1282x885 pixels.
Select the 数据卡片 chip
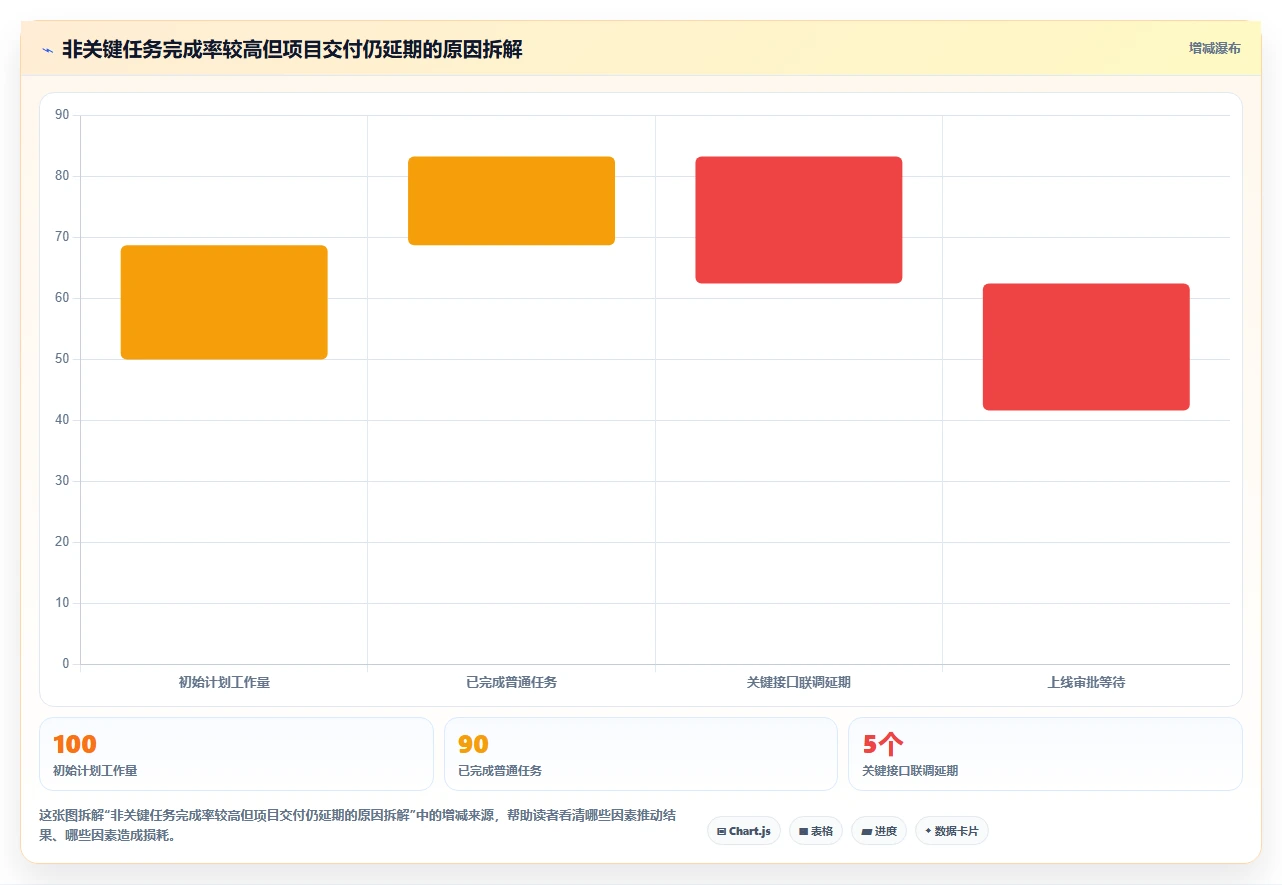952,831
